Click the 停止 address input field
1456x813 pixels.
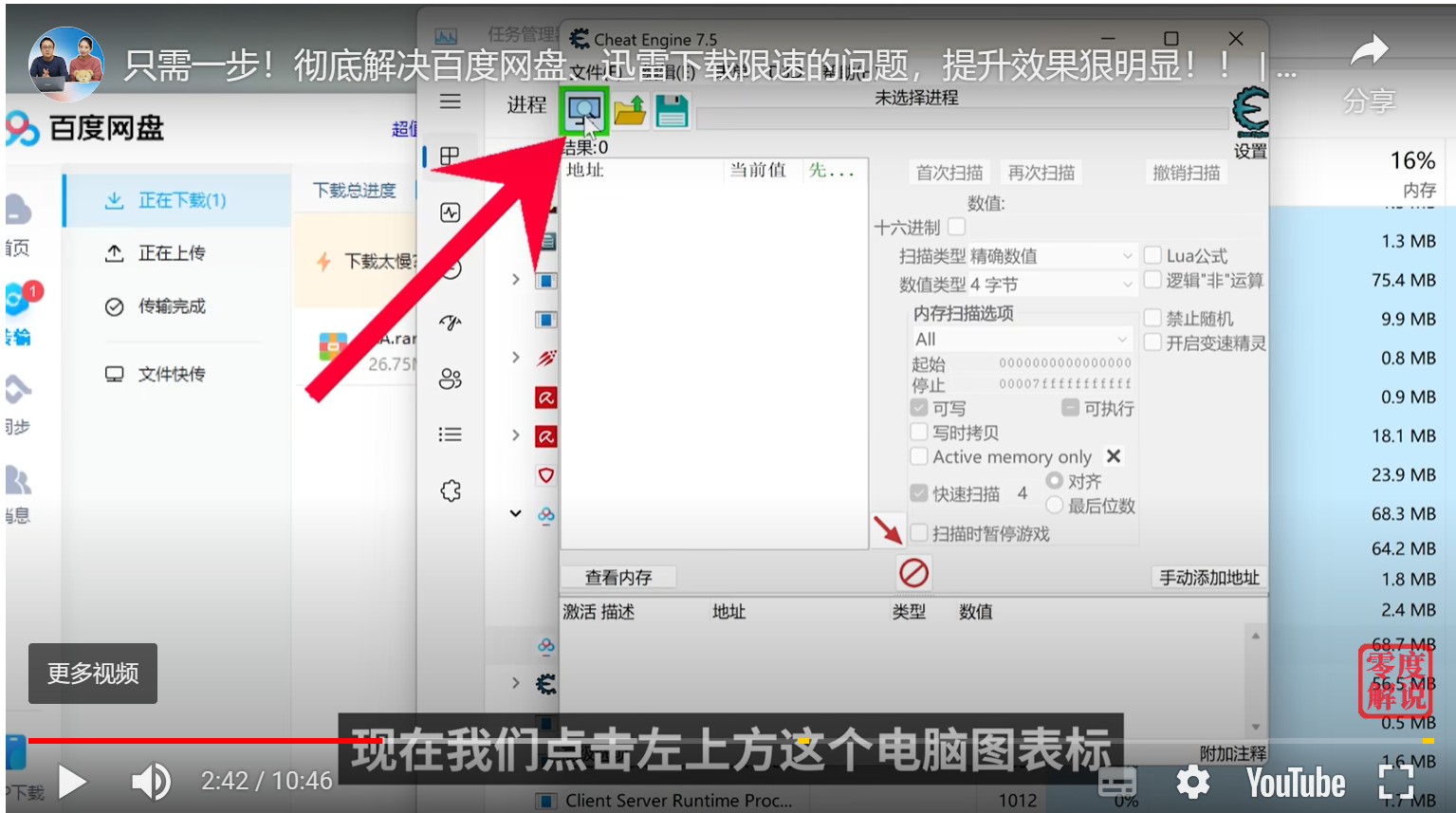pos(1064,384)
